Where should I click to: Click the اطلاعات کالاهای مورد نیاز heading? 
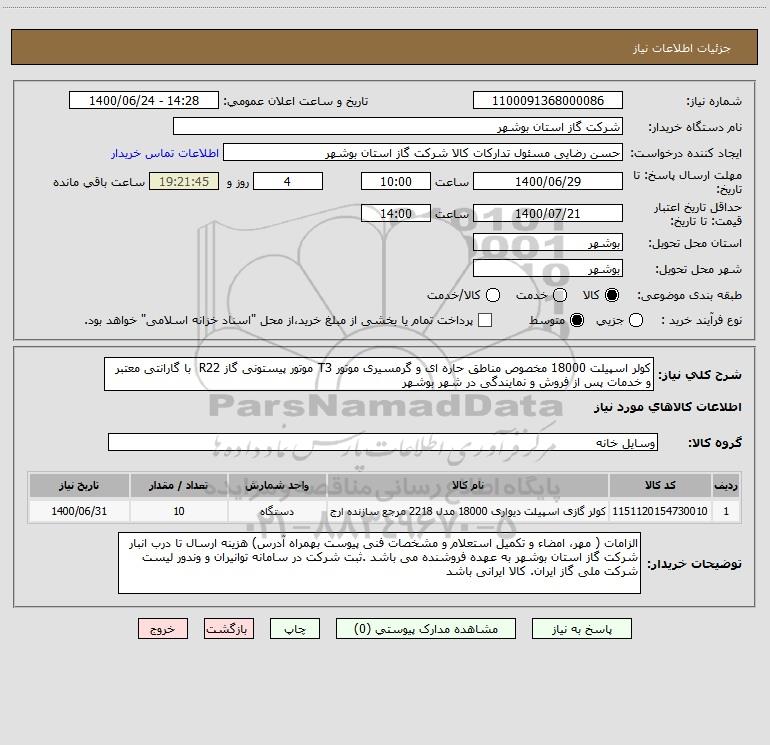pos(668,407)
